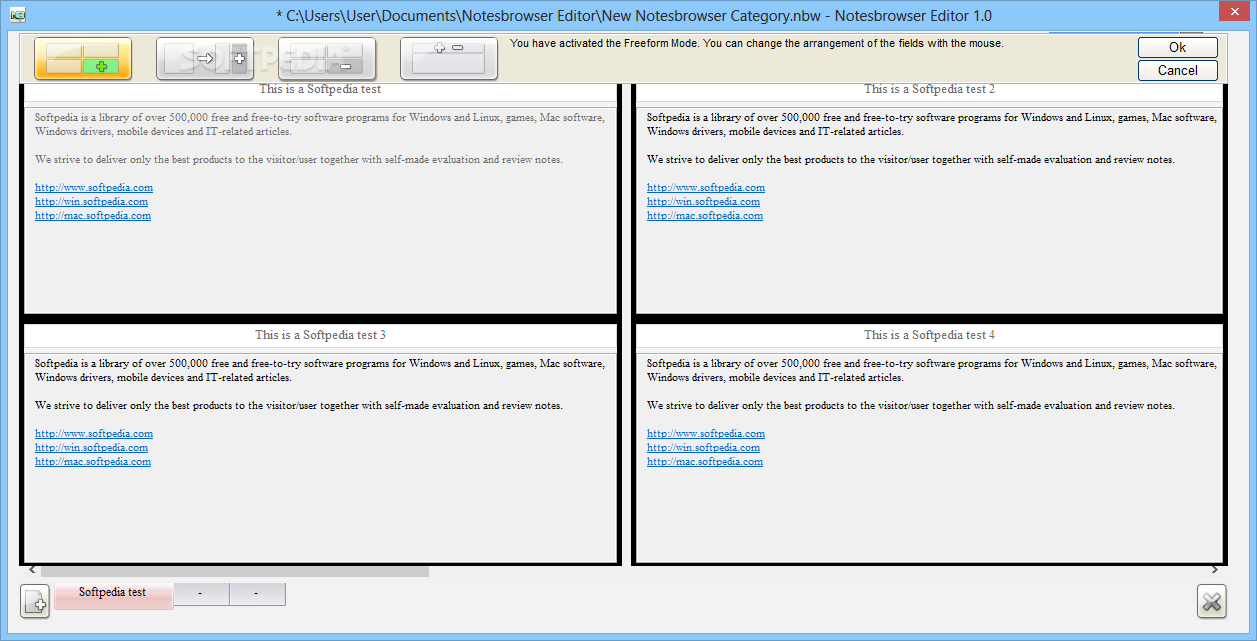The image size is (1257, 641).
Task: Open http://www.softpedia.com link in Softpedia test 3
Action: point(94,434)
